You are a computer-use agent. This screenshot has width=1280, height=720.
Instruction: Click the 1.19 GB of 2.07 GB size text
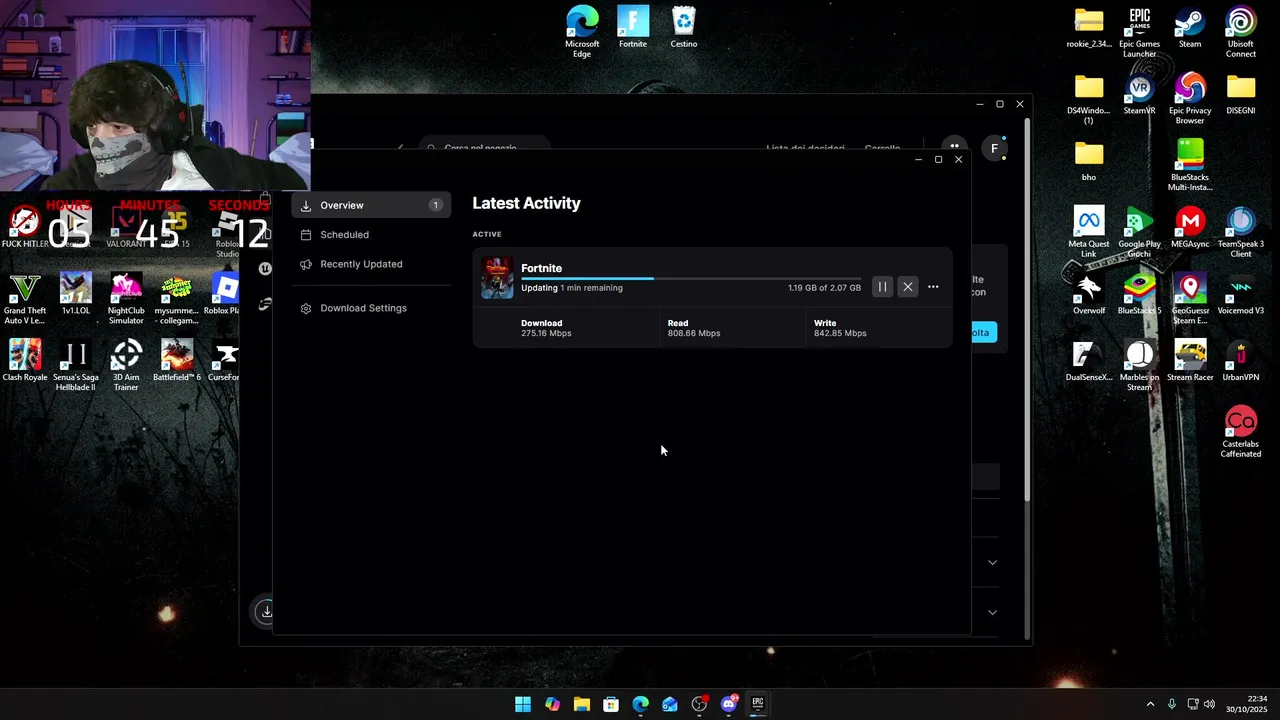pyautogui.click(x=824, y=288)
